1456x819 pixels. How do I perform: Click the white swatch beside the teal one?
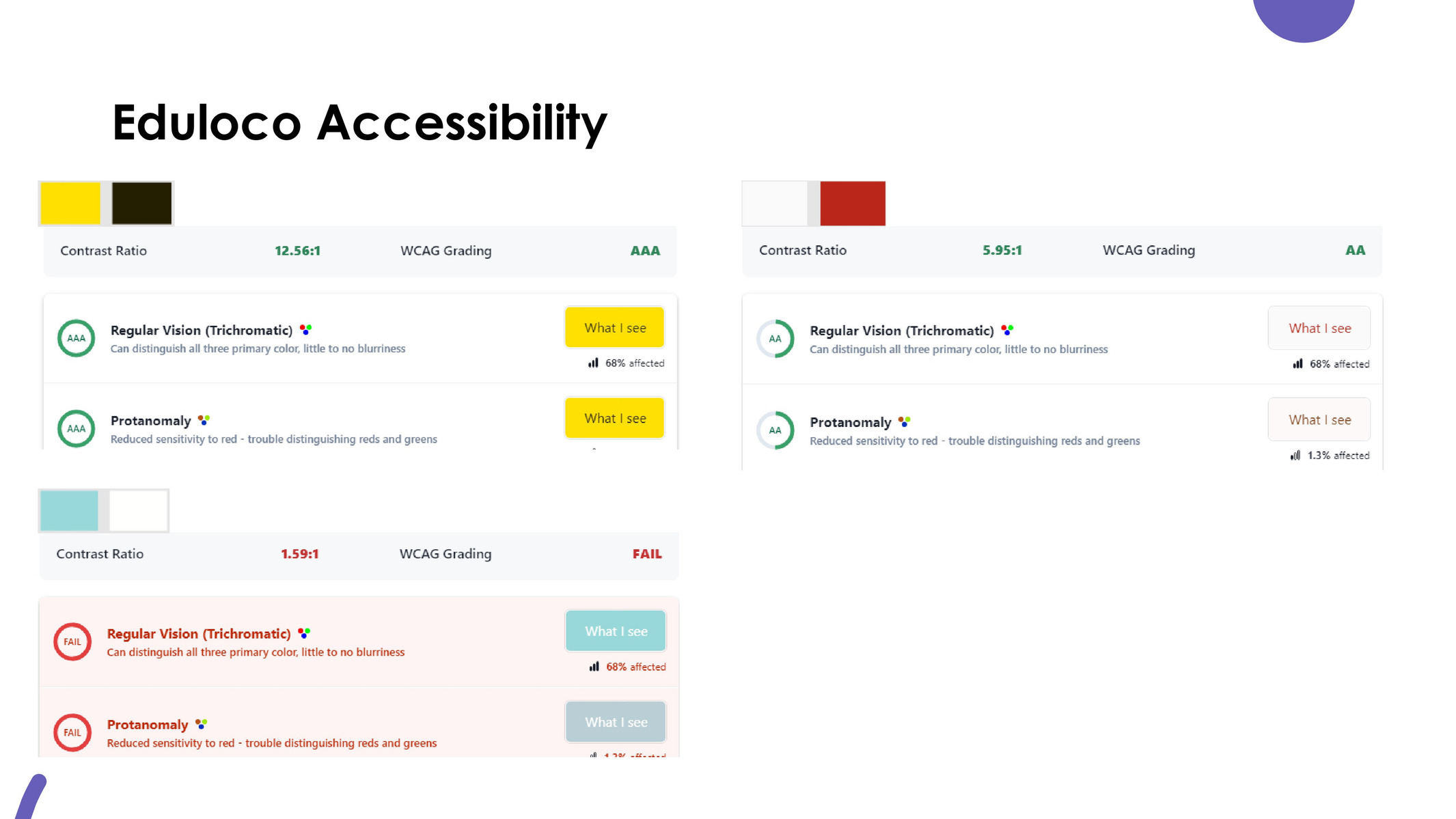click(139, 510)
